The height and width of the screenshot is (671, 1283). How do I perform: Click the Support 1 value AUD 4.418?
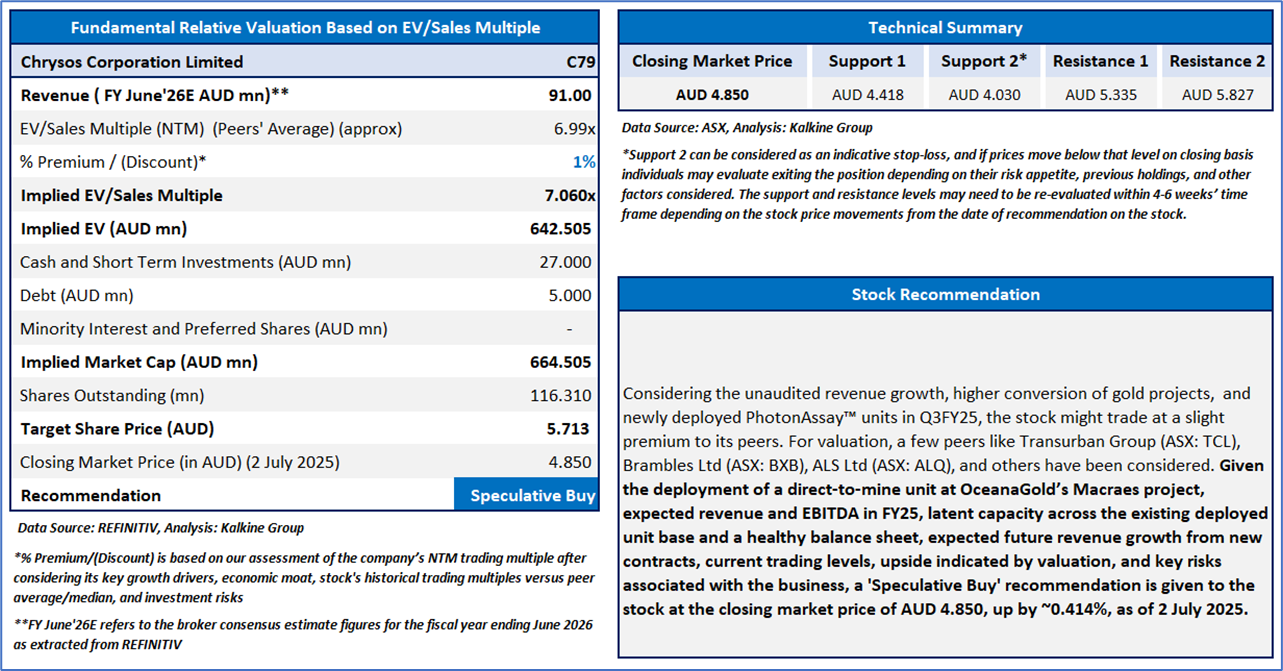867,95
